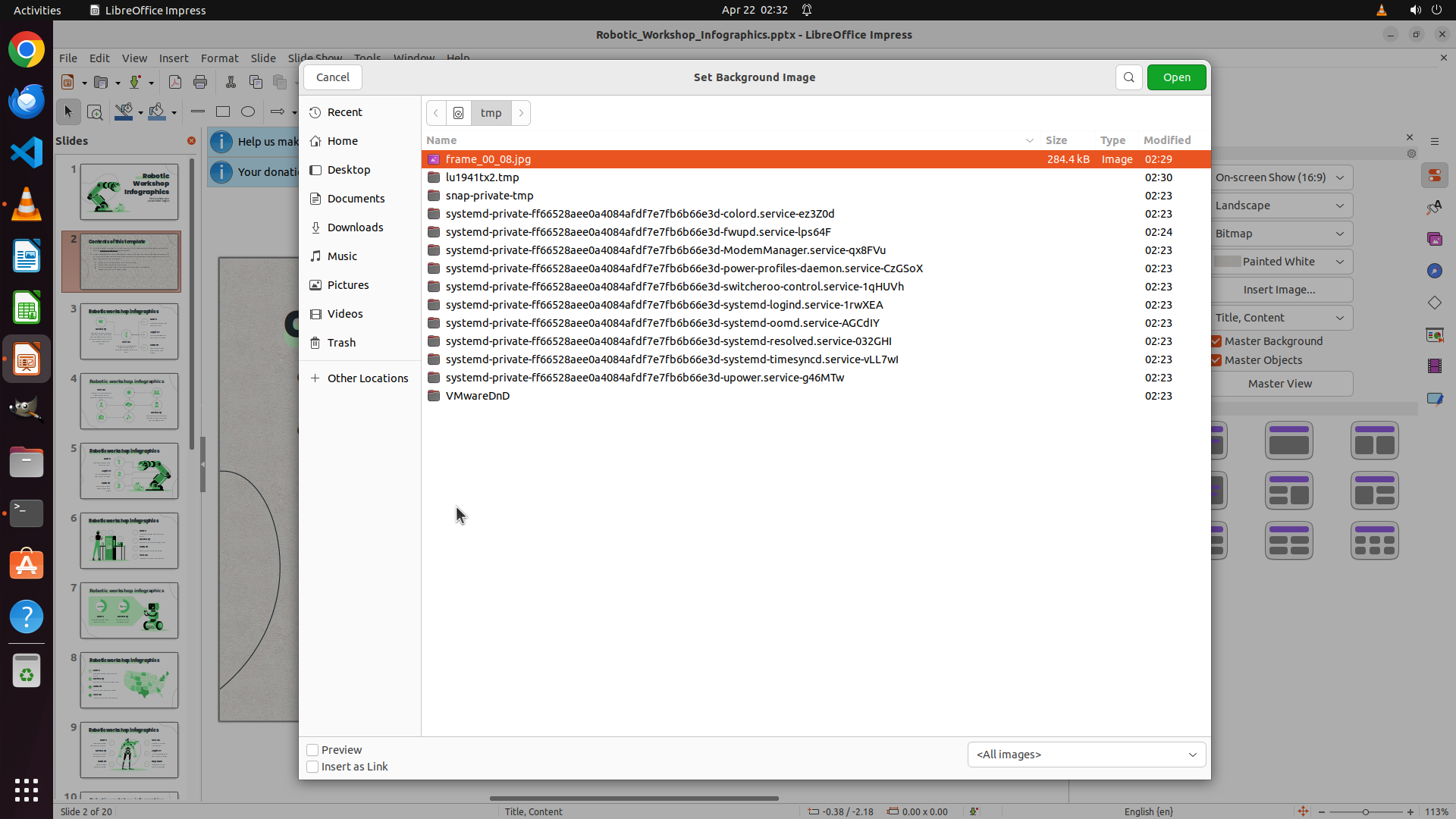This screenshot has height=819, width=1456.
Task: Open GIMP from the dock
Action: (x=27, y=410)
